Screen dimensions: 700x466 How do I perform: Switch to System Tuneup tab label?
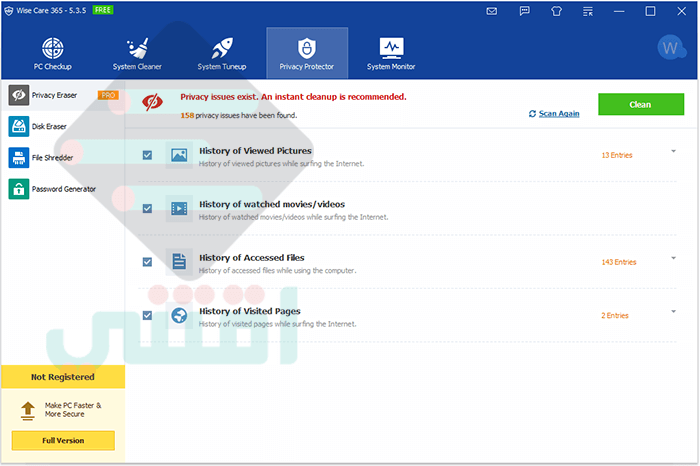click(x=222, y=67)
